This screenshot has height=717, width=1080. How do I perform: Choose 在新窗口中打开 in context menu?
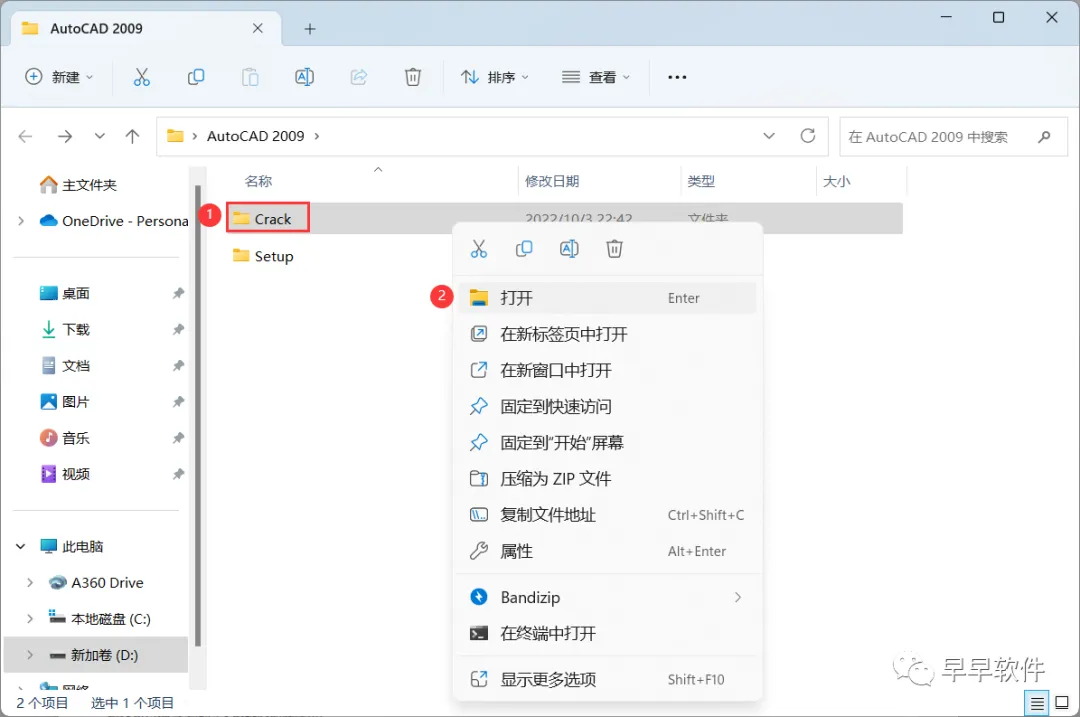pyautogui.click(x=608, y=371)
